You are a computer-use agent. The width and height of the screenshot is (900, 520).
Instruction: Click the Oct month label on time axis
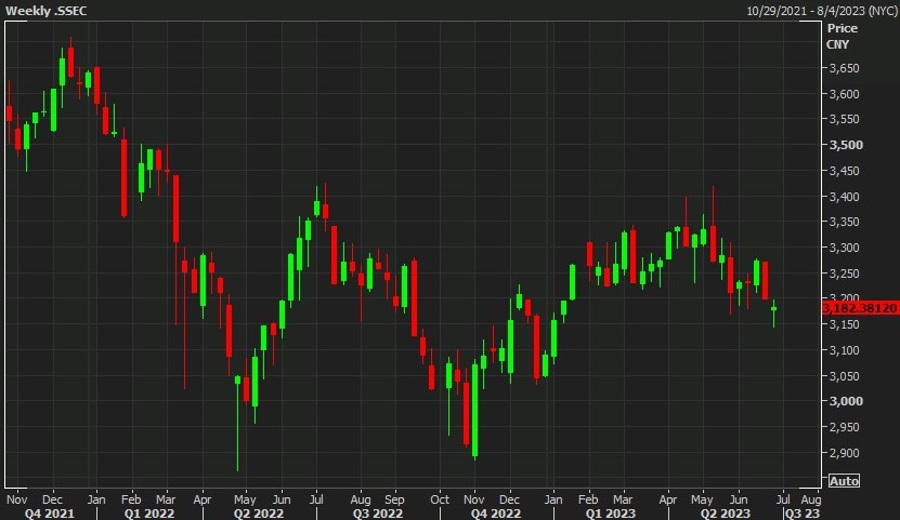(440, 499)
